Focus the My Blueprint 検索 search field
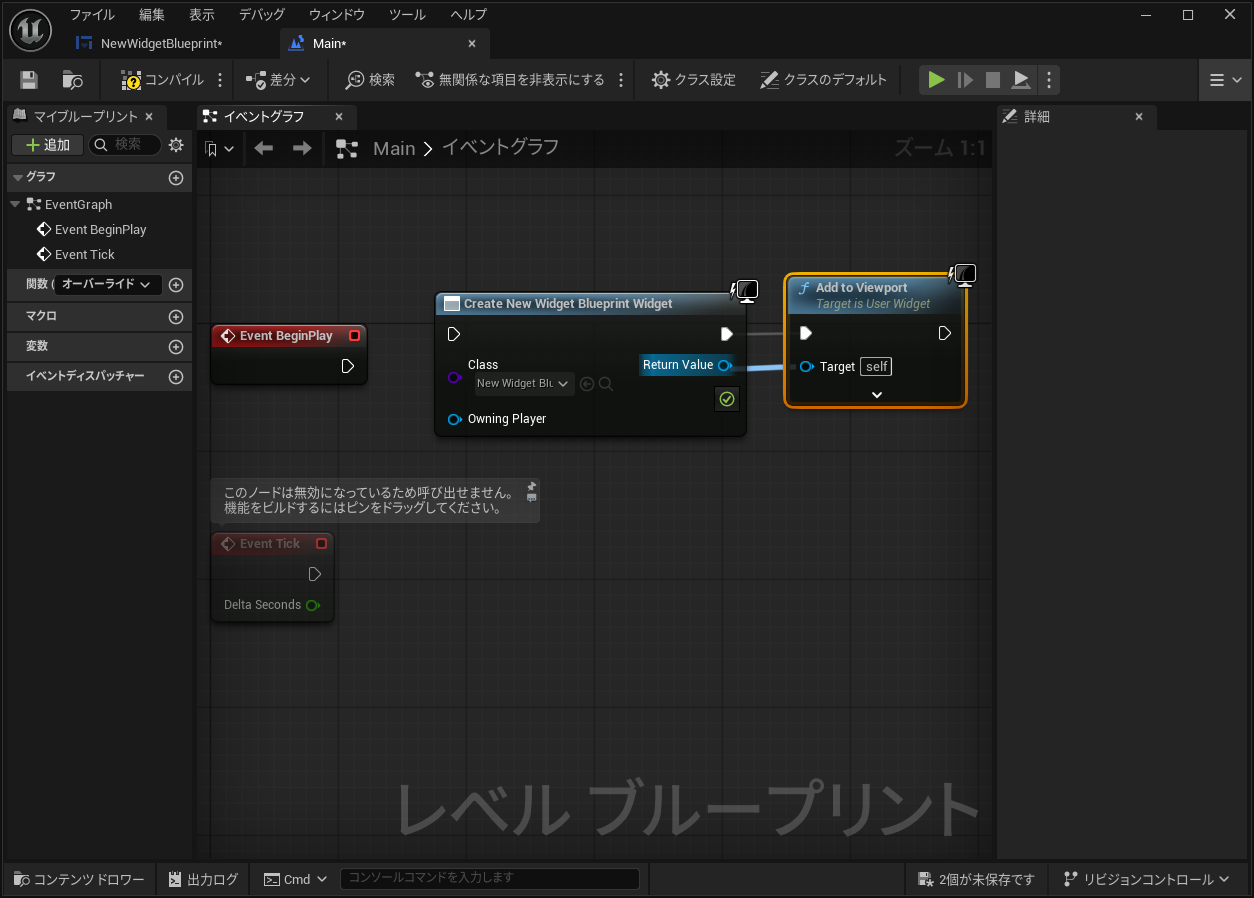The image size is (1254, 898). click(125, 145)
